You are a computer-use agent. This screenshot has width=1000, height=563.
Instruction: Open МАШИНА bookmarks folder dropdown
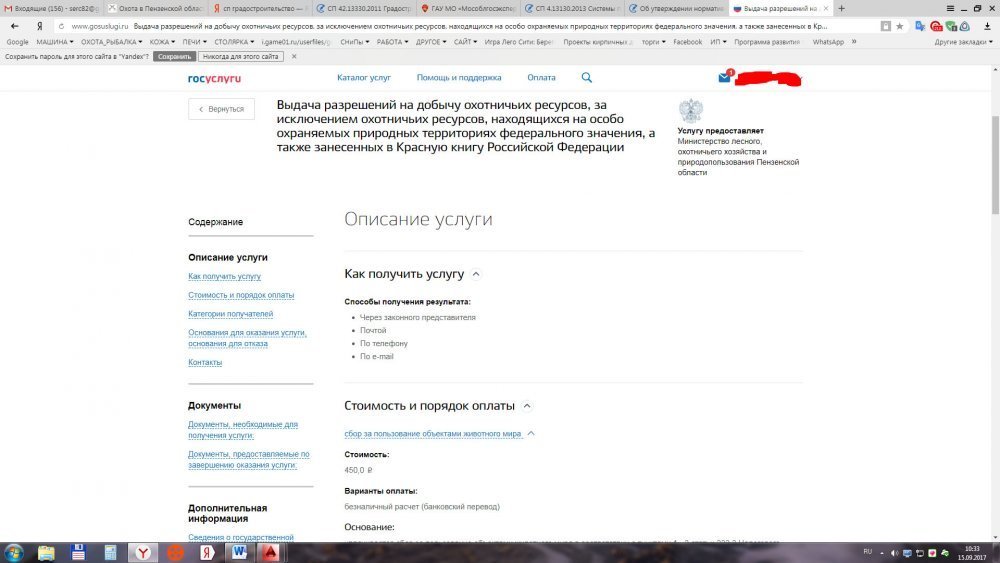pos(55,42)
